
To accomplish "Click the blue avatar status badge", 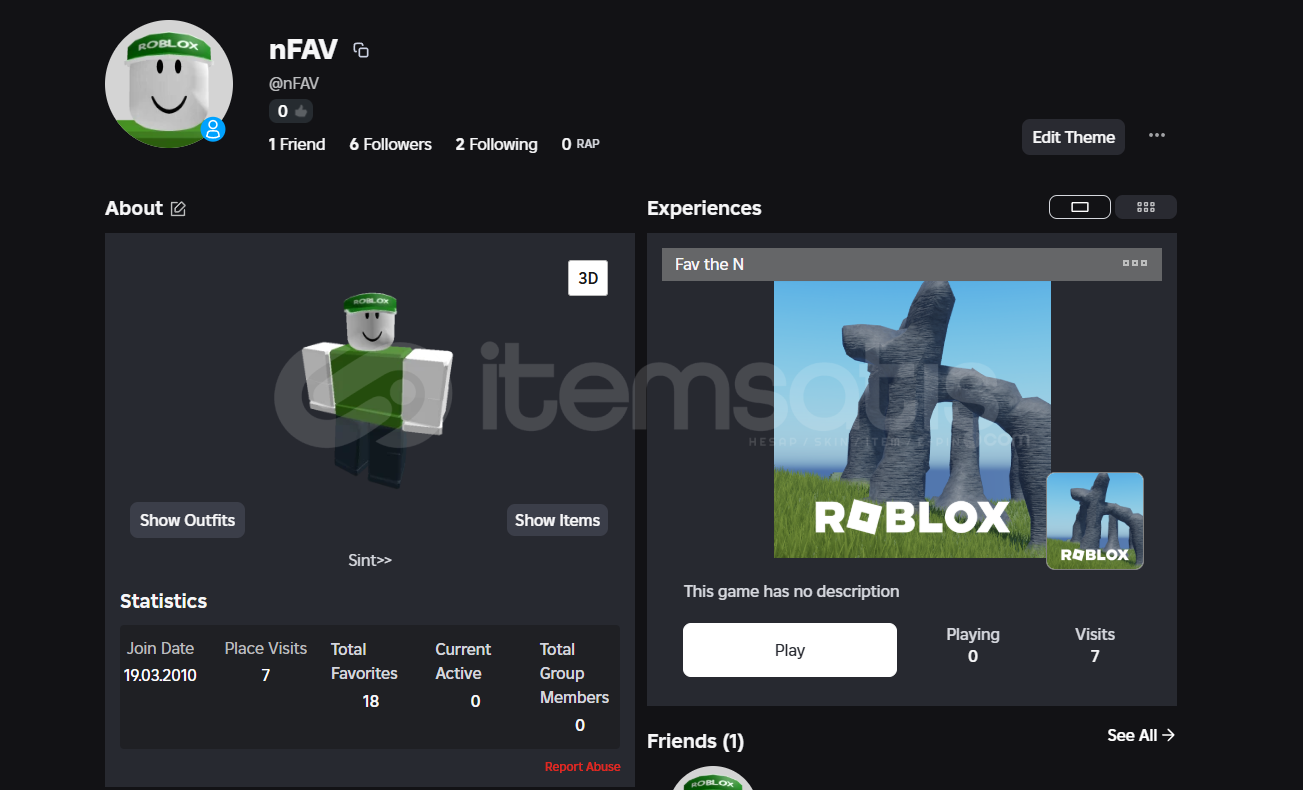I will pyautogui.click(x=212, y=129).
